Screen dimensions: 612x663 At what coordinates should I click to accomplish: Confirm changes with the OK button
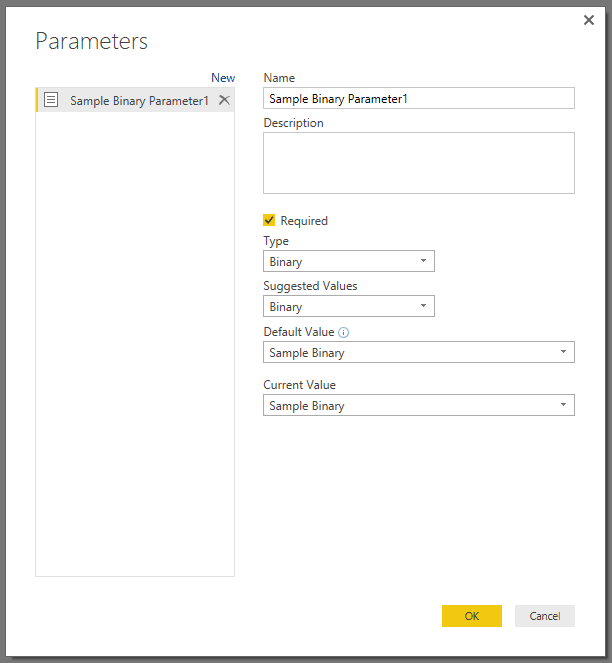click(471, 616)
